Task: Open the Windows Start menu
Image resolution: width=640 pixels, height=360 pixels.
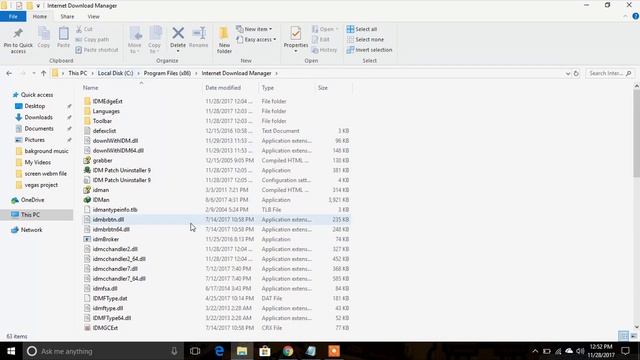Action: tap(11, 351)
